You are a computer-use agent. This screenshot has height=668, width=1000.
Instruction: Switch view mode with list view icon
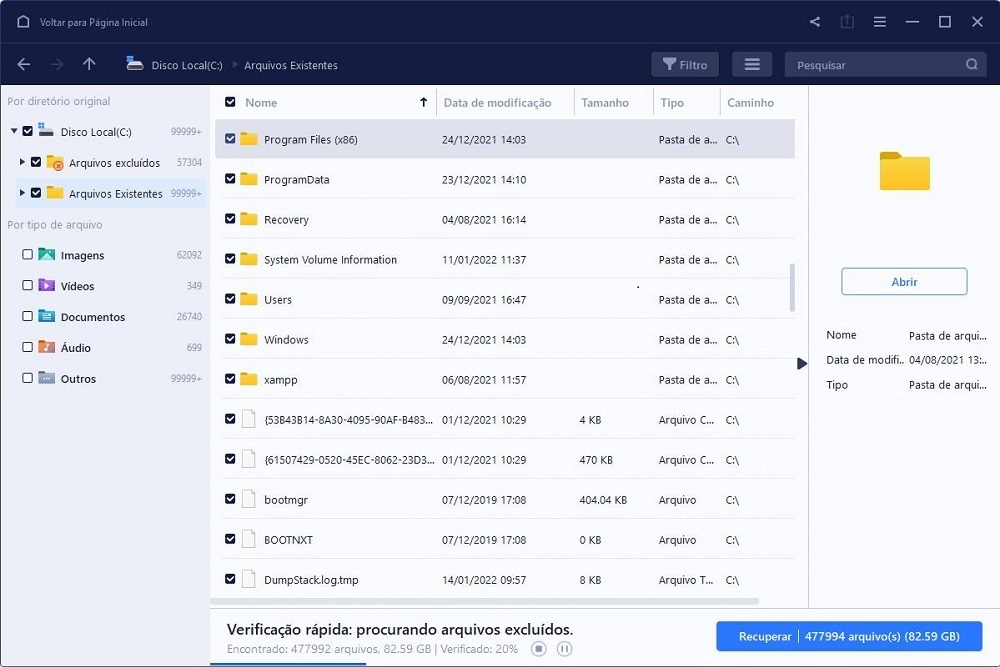point(752,65)
